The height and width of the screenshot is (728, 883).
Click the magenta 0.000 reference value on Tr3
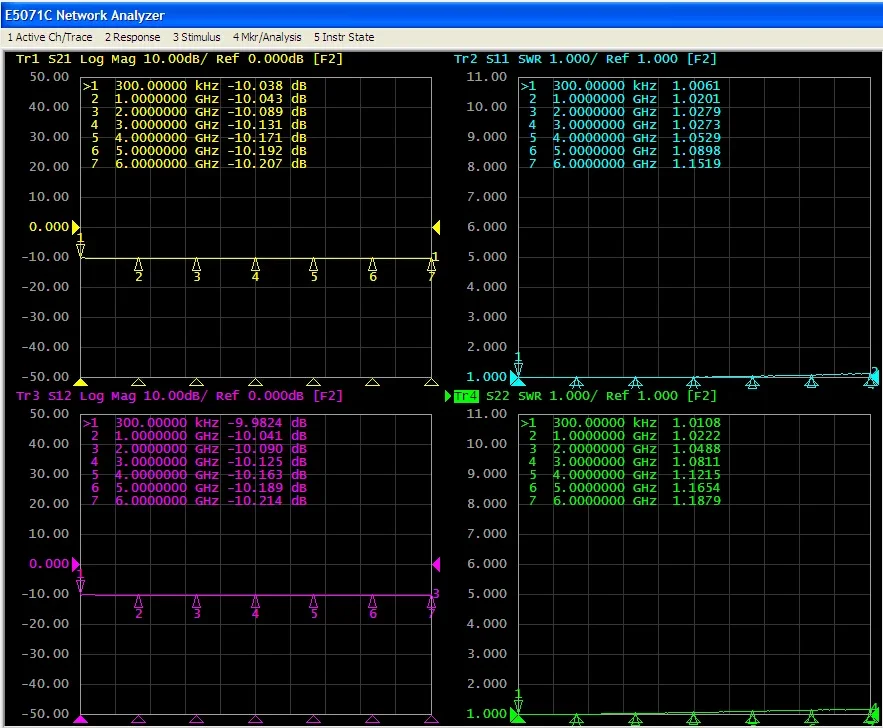pos(49,564)
